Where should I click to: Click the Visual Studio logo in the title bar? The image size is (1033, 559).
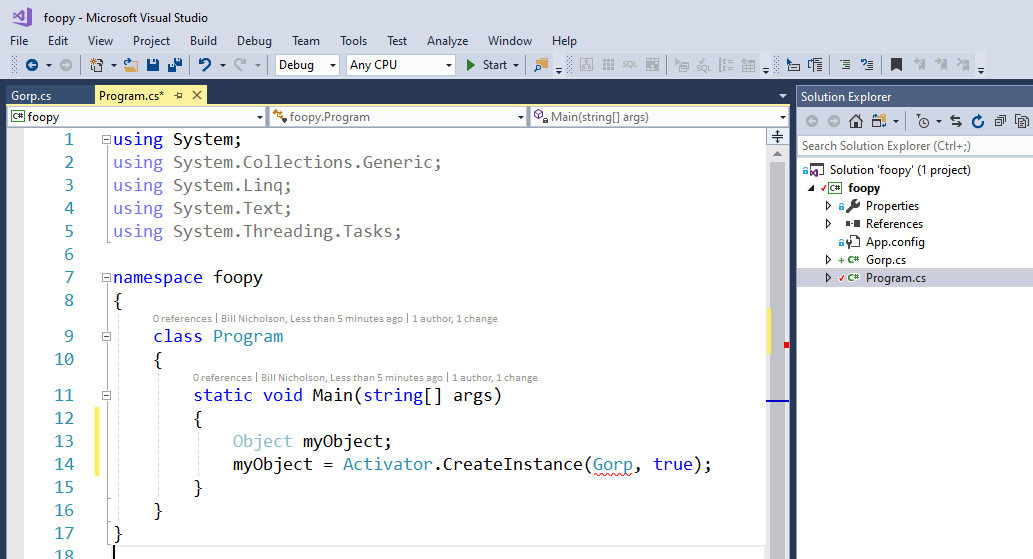[x=22, y=17]
